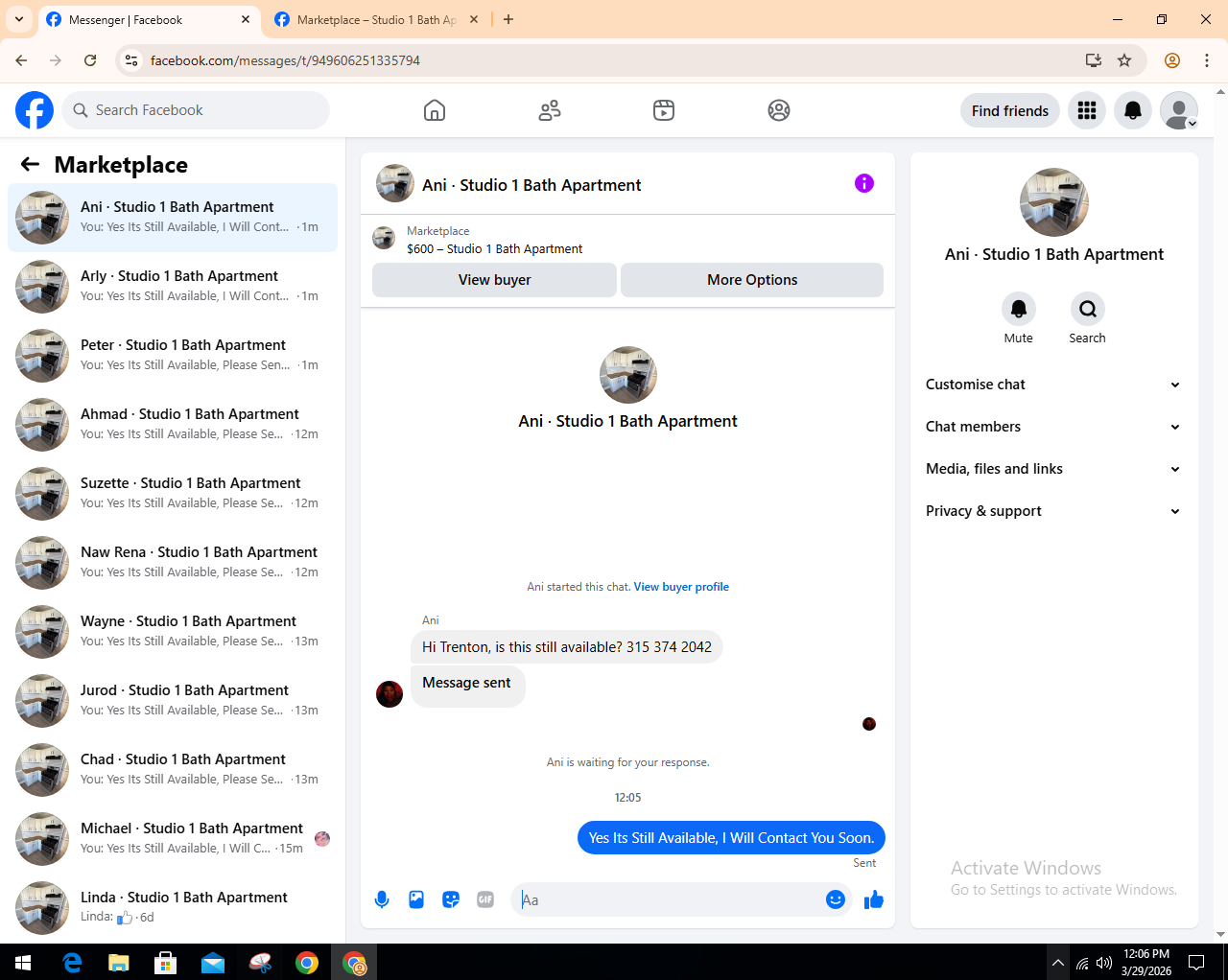1228x980 pixels.
Task: Open the emoji picker in message box
Action: (836, 899)
